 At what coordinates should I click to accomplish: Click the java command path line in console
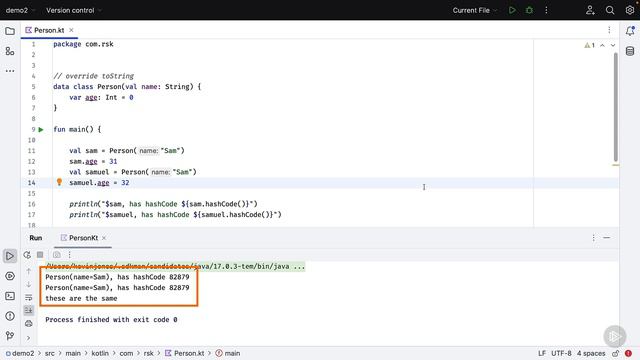175,266
